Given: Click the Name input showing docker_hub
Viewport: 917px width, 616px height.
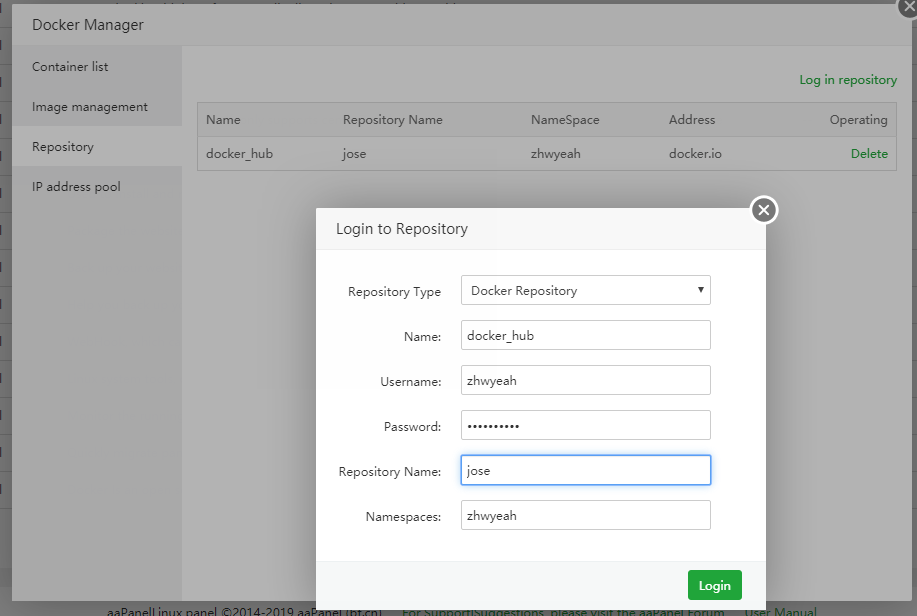Looking at the screenshot, I should click(x=585, y=334).
